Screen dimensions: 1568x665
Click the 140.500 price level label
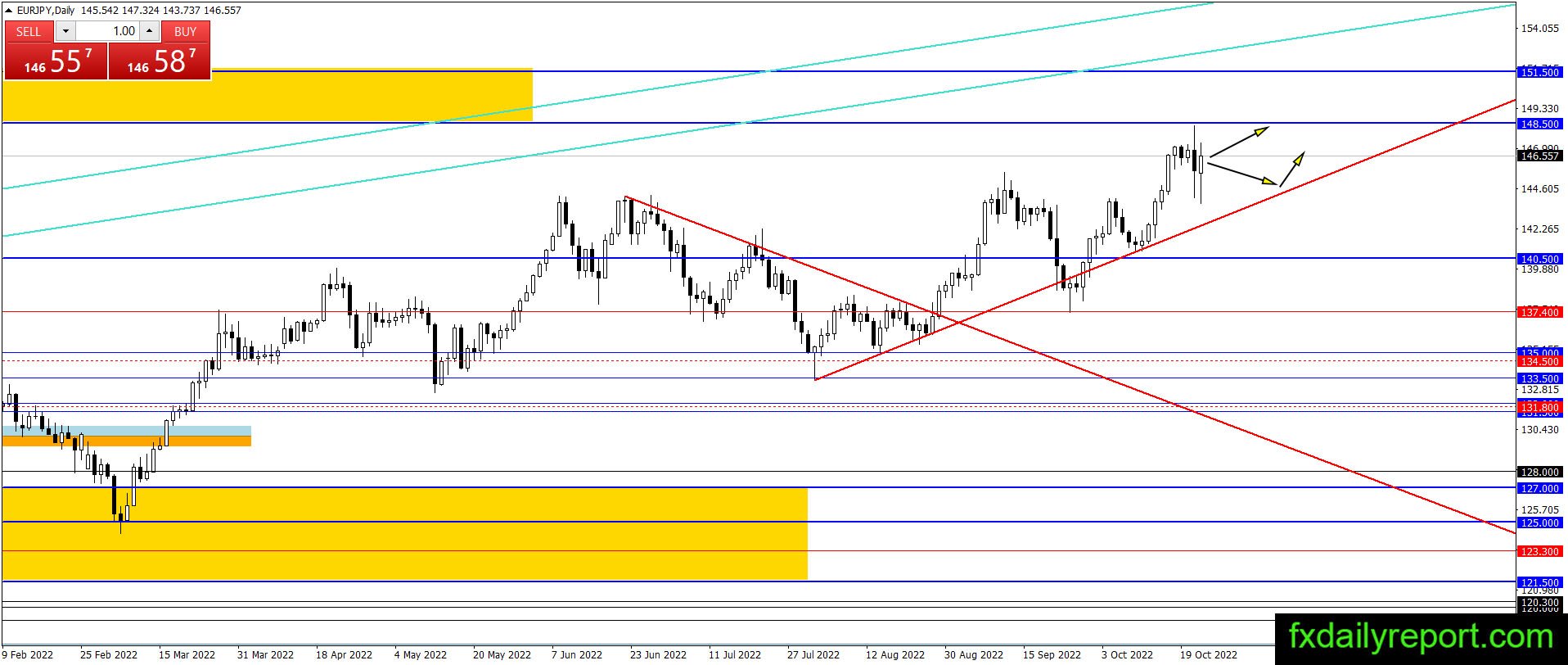coord(1539,259)
